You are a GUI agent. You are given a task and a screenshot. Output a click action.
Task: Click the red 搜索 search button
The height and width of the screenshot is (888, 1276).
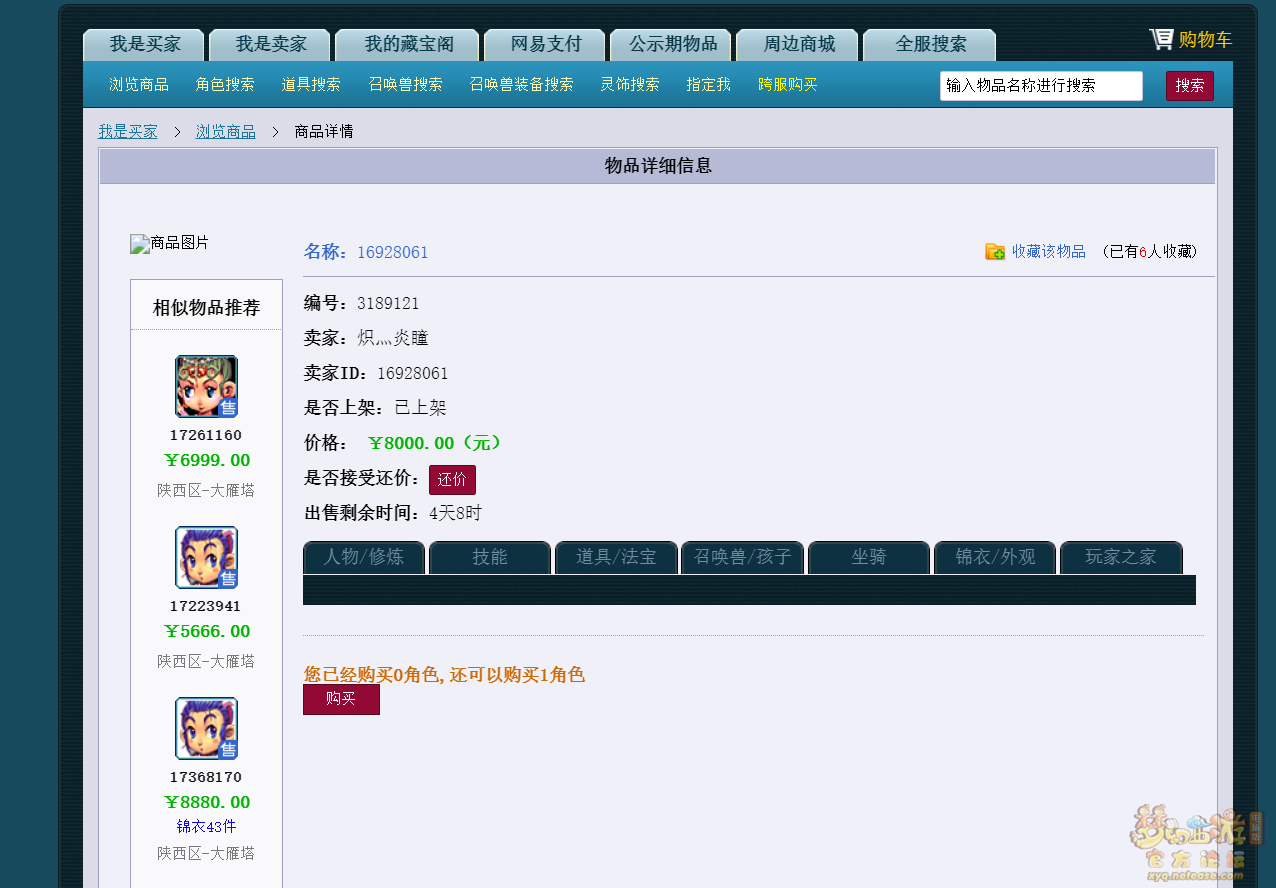coord(1189,86)
